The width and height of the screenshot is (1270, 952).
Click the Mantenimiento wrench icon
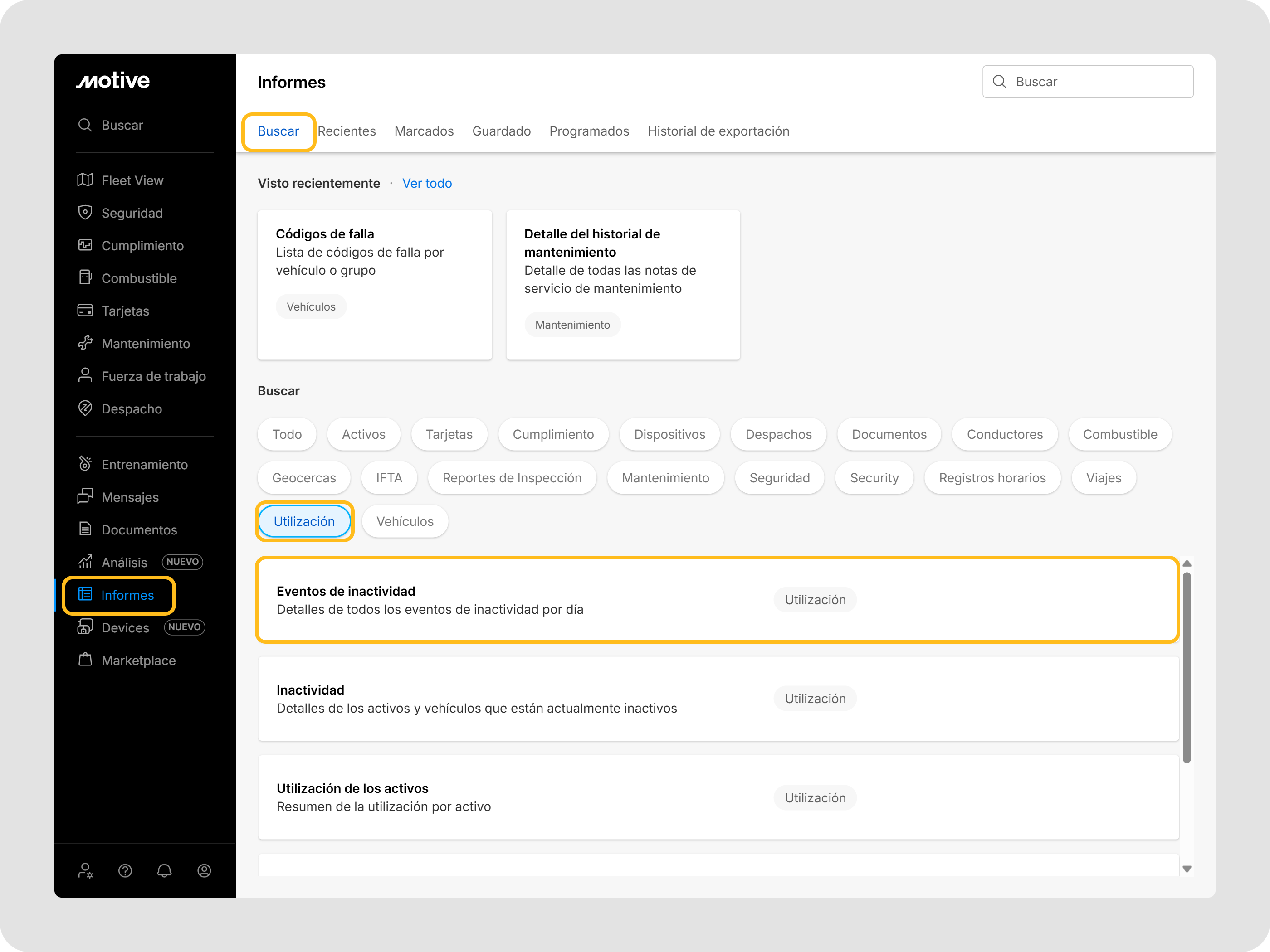pos(85,343)
